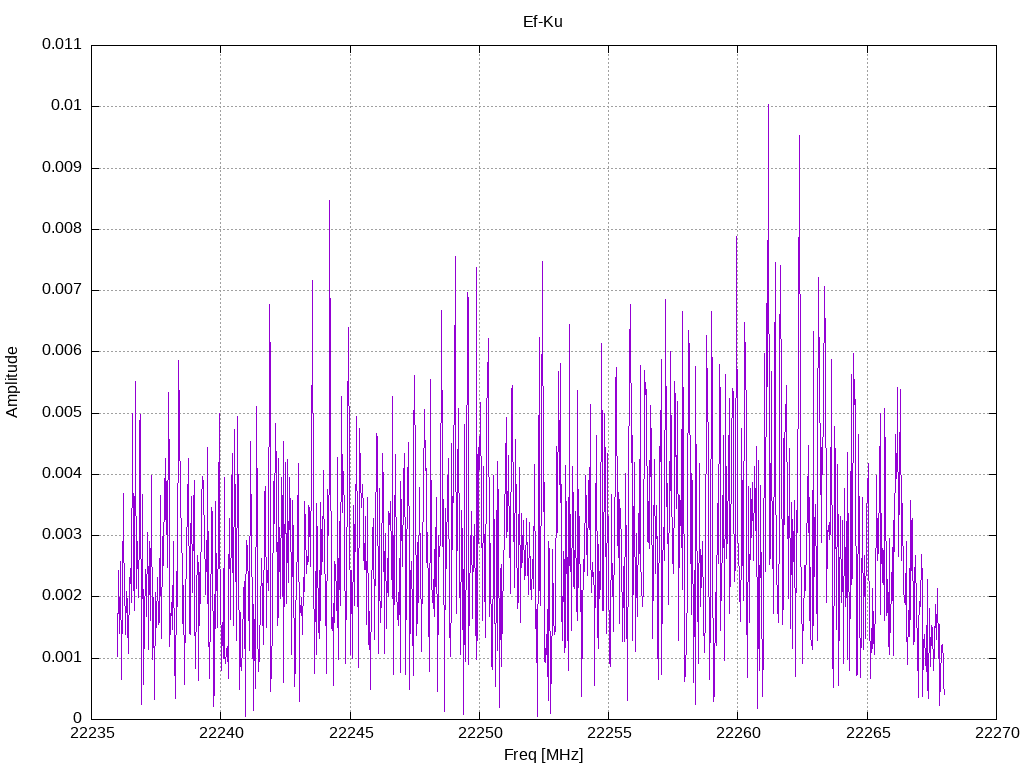Click the second-highest peak reaching 0.0095

tap(799, 137)
